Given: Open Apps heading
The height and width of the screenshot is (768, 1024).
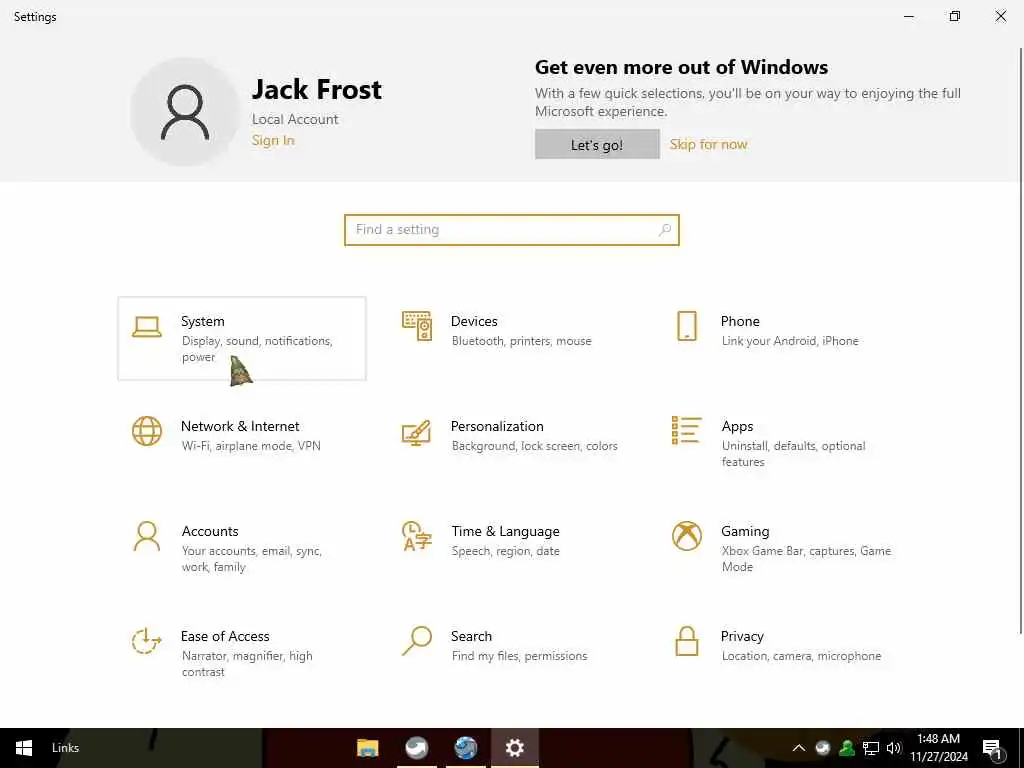Looking at the screenshot, I should [x=737, y=426].
